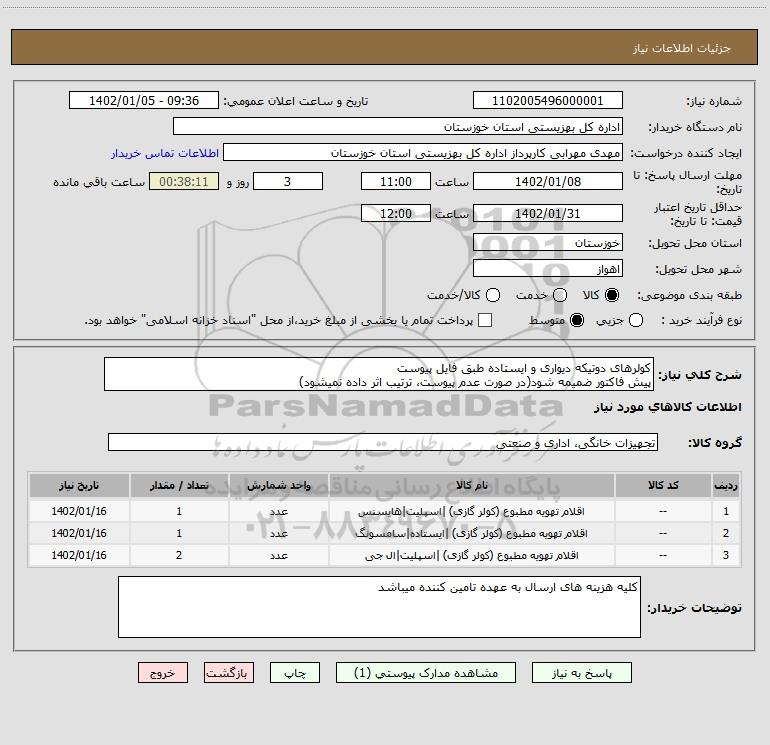Select the 'کالا/خدمت' radio button
Screen dimensions: 770x745
(493, 295)
